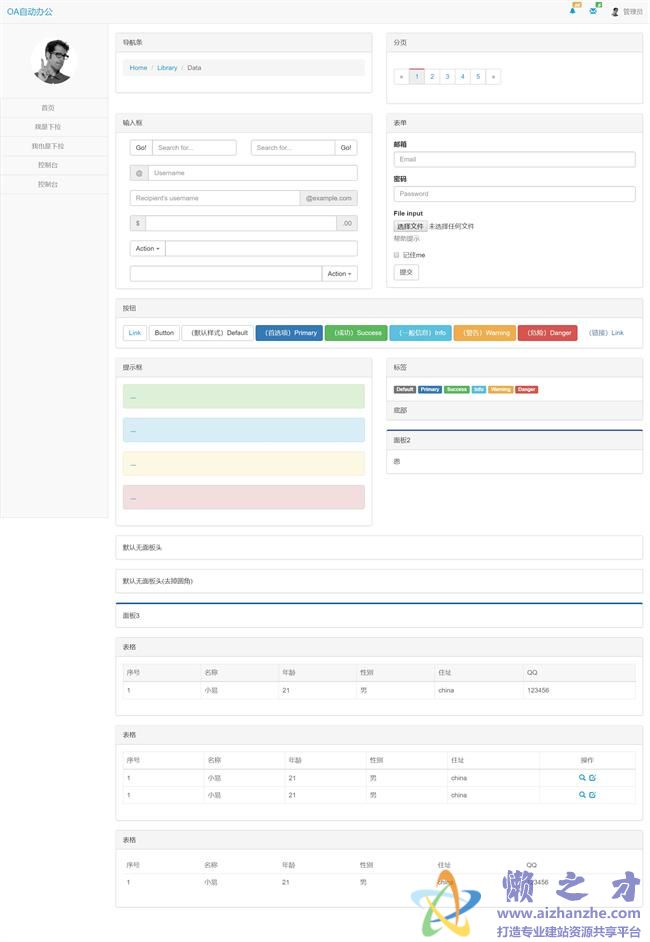Viewport: 650px width, 942px height.
Task: Click the edit icon in first table row
Action: [x=593, y=778]
